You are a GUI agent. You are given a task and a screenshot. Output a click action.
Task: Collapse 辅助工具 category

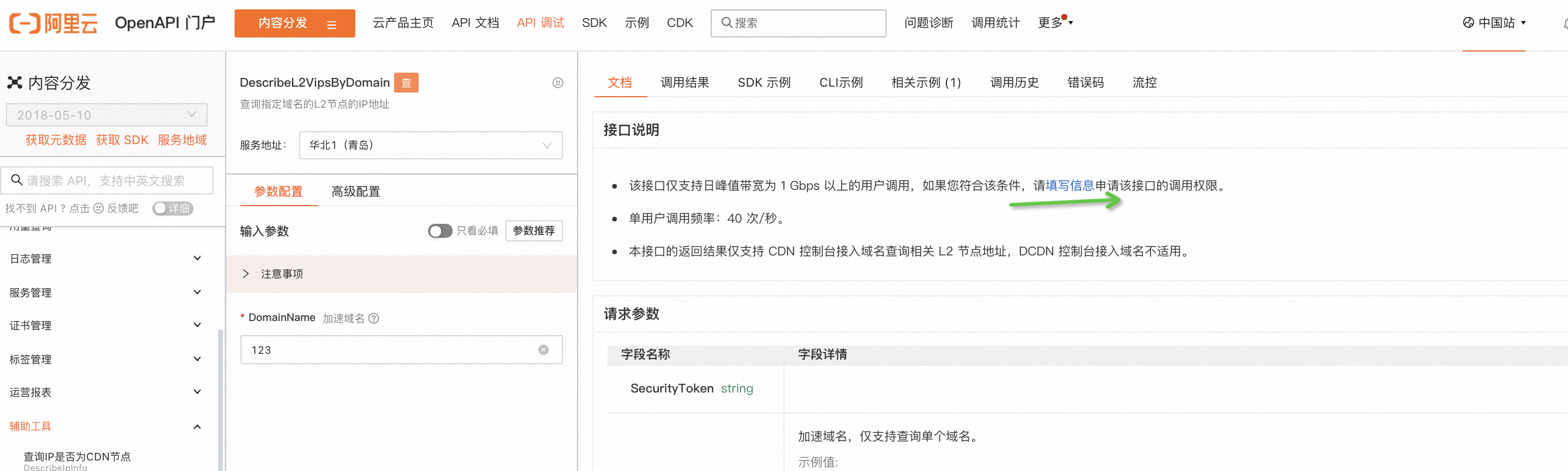(x=106, y=426)
